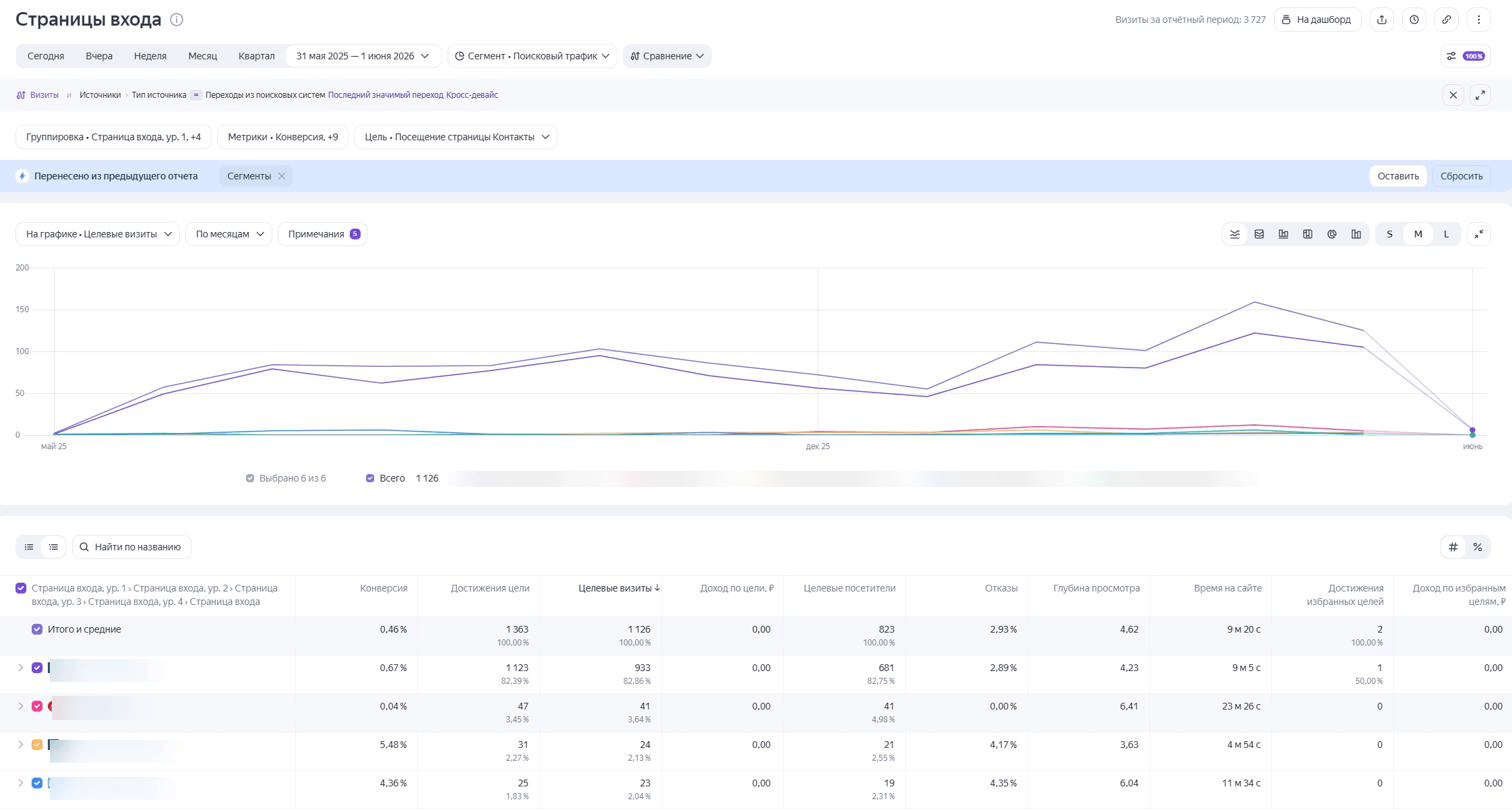This screenshot has width=1512, height=812.
Task: Click the export/upload report icon
Action: click(x=1381, y=20)
